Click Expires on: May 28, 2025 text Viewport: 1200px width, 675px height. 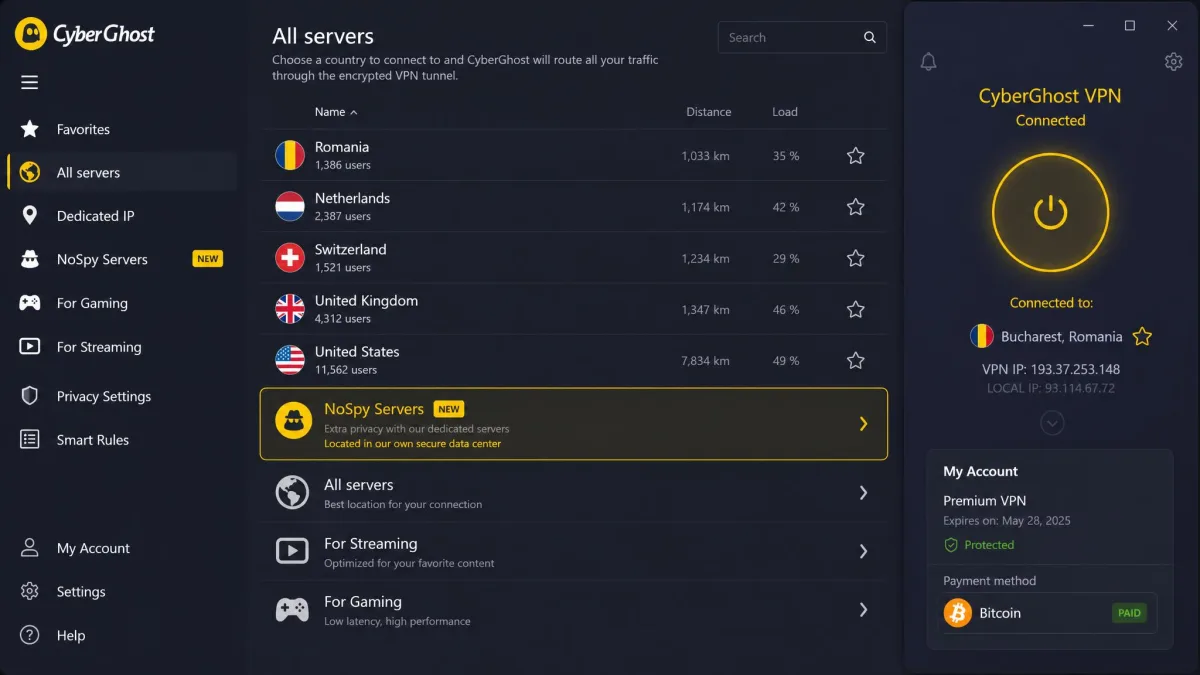(1007, 521)
